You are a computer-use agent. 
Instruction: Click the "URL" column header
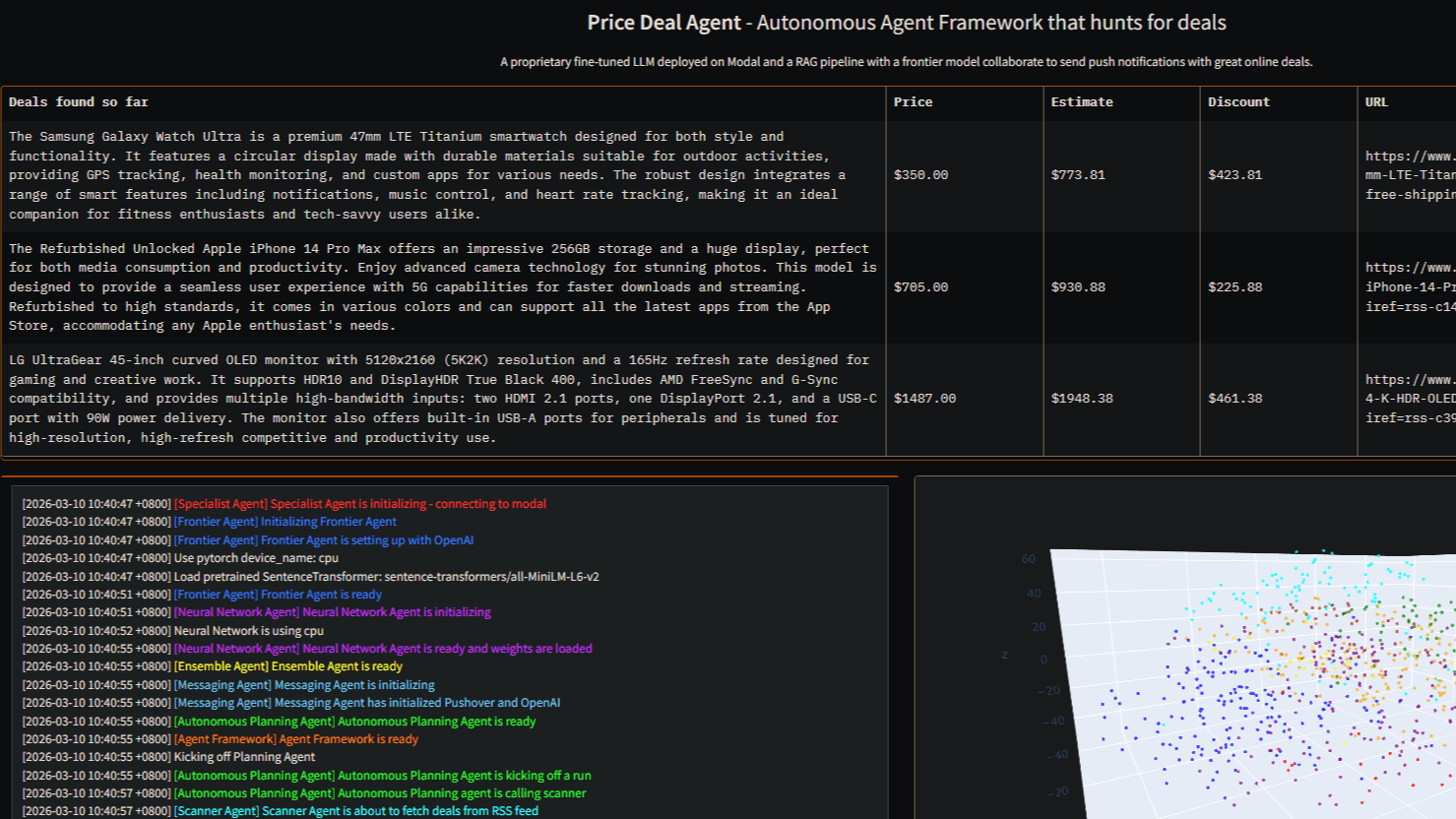click(x=1407, y=102)
